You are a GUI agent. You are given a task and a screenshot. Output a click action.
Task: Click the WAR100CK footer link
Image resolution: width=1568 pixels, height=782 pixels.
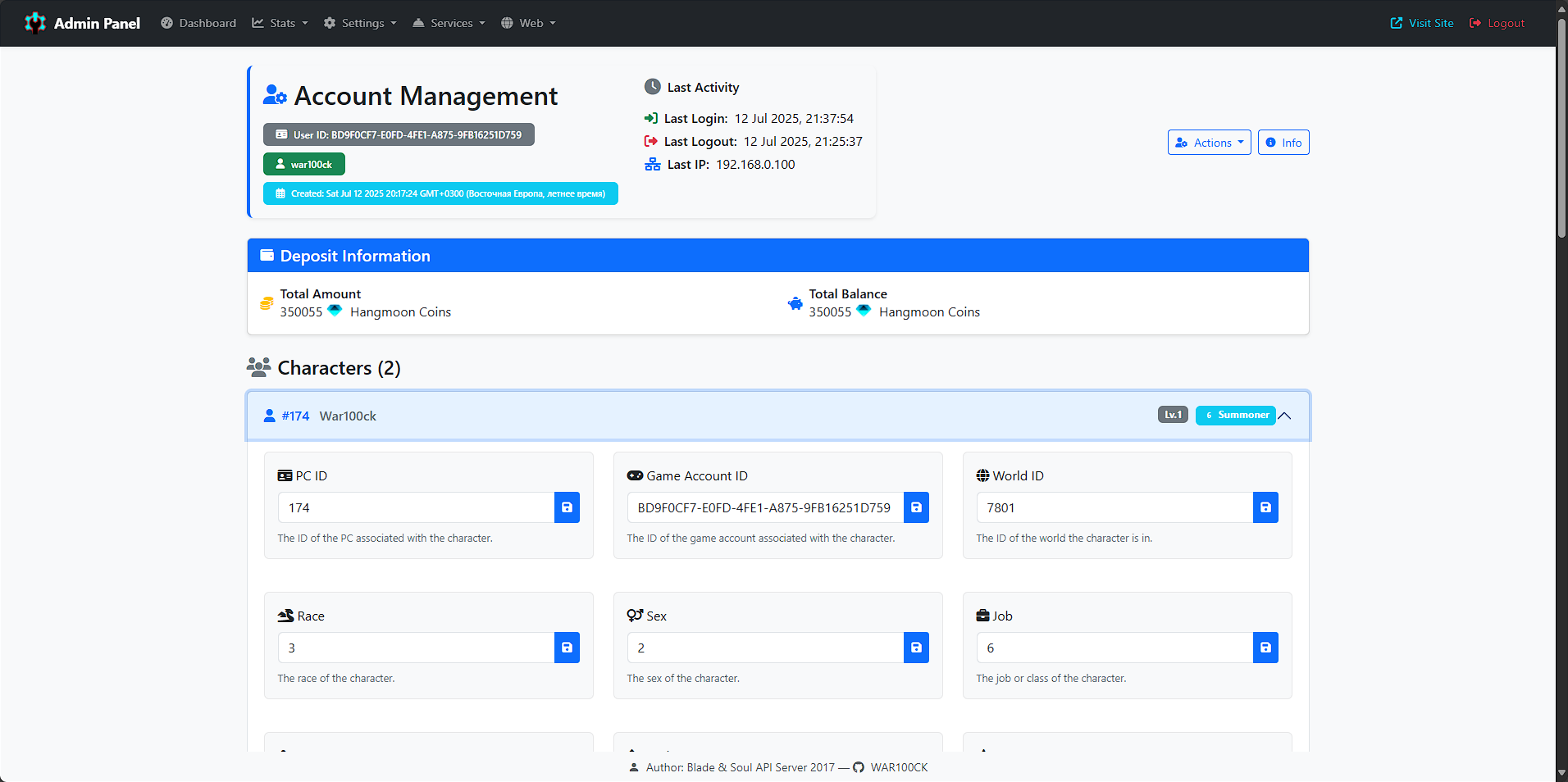[x=899, y=767]
